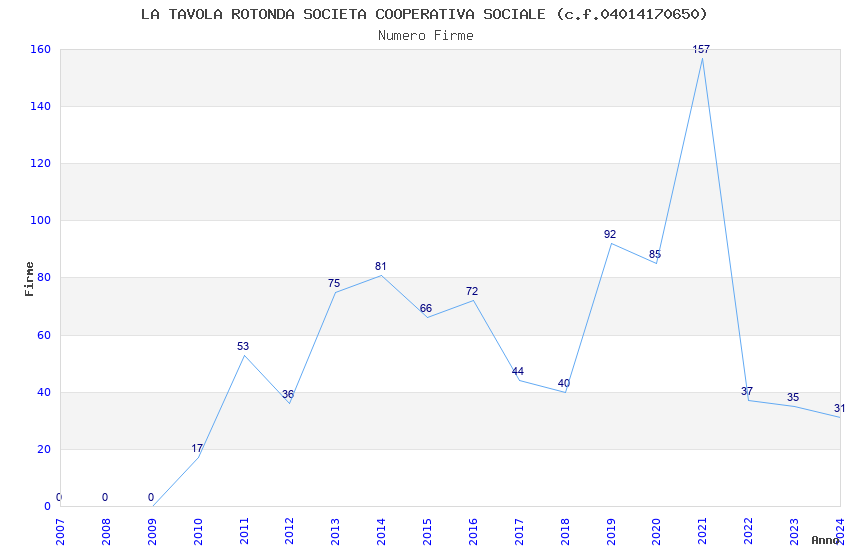Click the x-axis year 2007
Image resolution: width=850 pixels, height=550 pixels.
tap(60, 532)
